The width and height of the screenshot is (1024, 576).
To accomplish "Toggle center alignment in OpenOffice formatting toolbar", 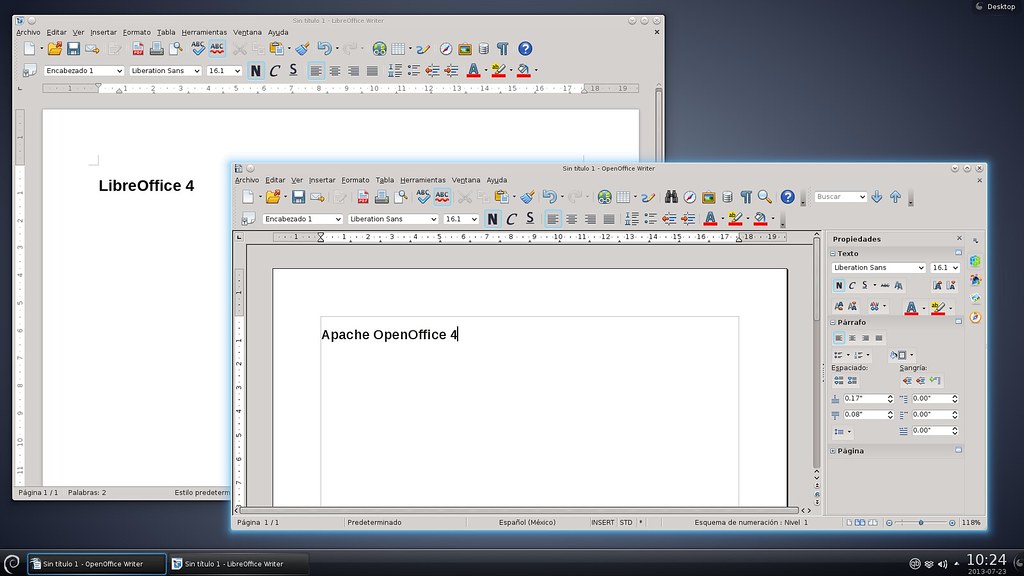I will pos(571,219).
